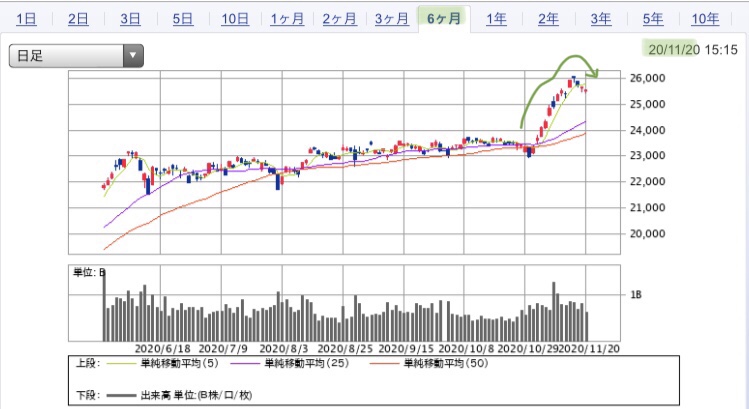This screenshot has width=749, height=409.
Task: Open the 10年 chart range
Action: (x=706, y=19)
